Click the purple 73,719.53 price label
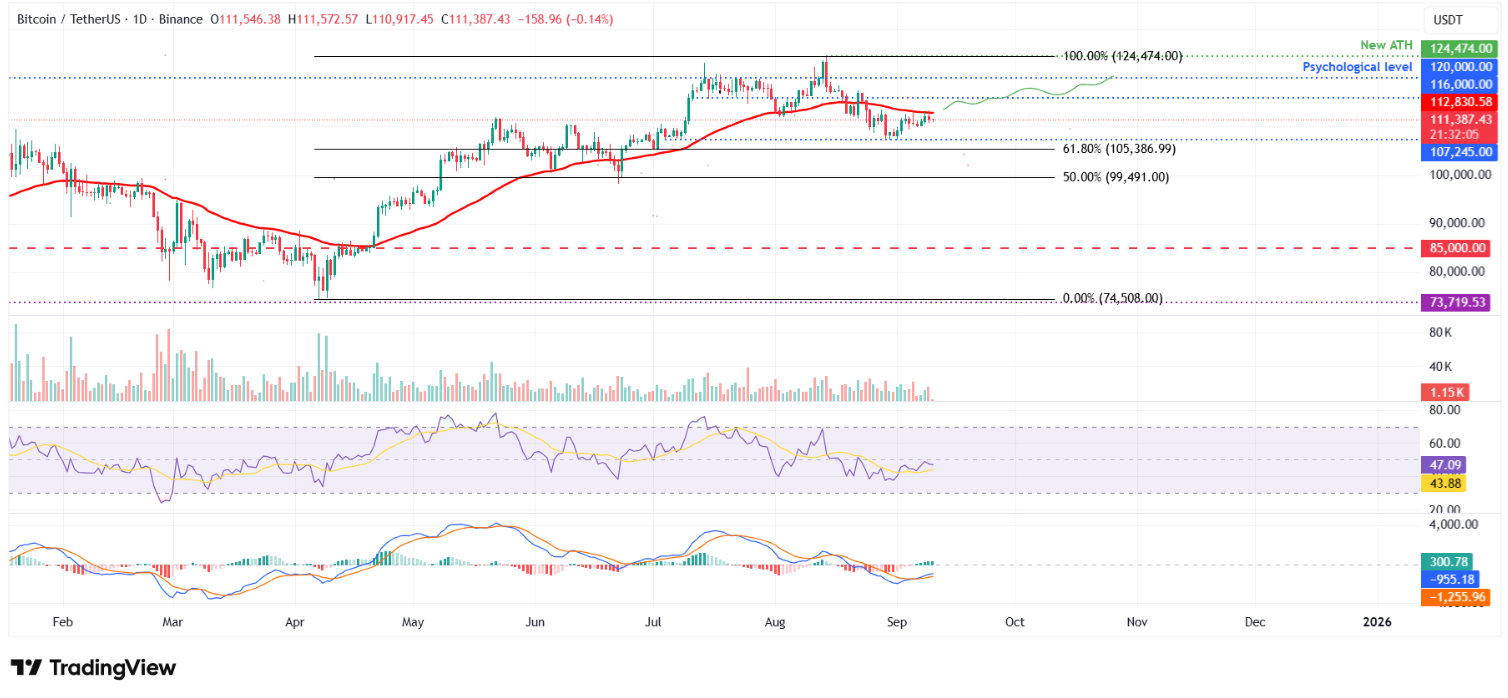1508x698 pixels. 1461,302
